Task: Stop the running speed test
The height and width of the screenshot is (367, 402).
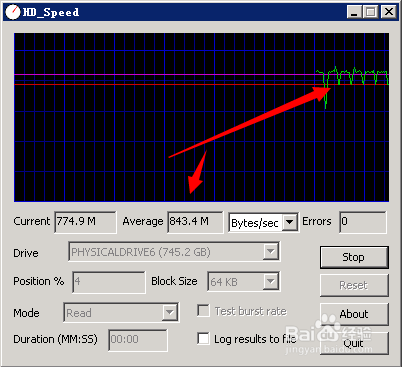Action: (354, 257)
